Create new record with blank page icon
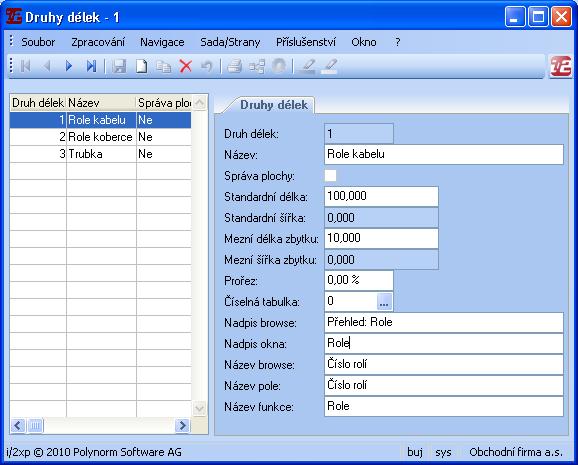Viewport: 578px width, 465px height. 142,66
